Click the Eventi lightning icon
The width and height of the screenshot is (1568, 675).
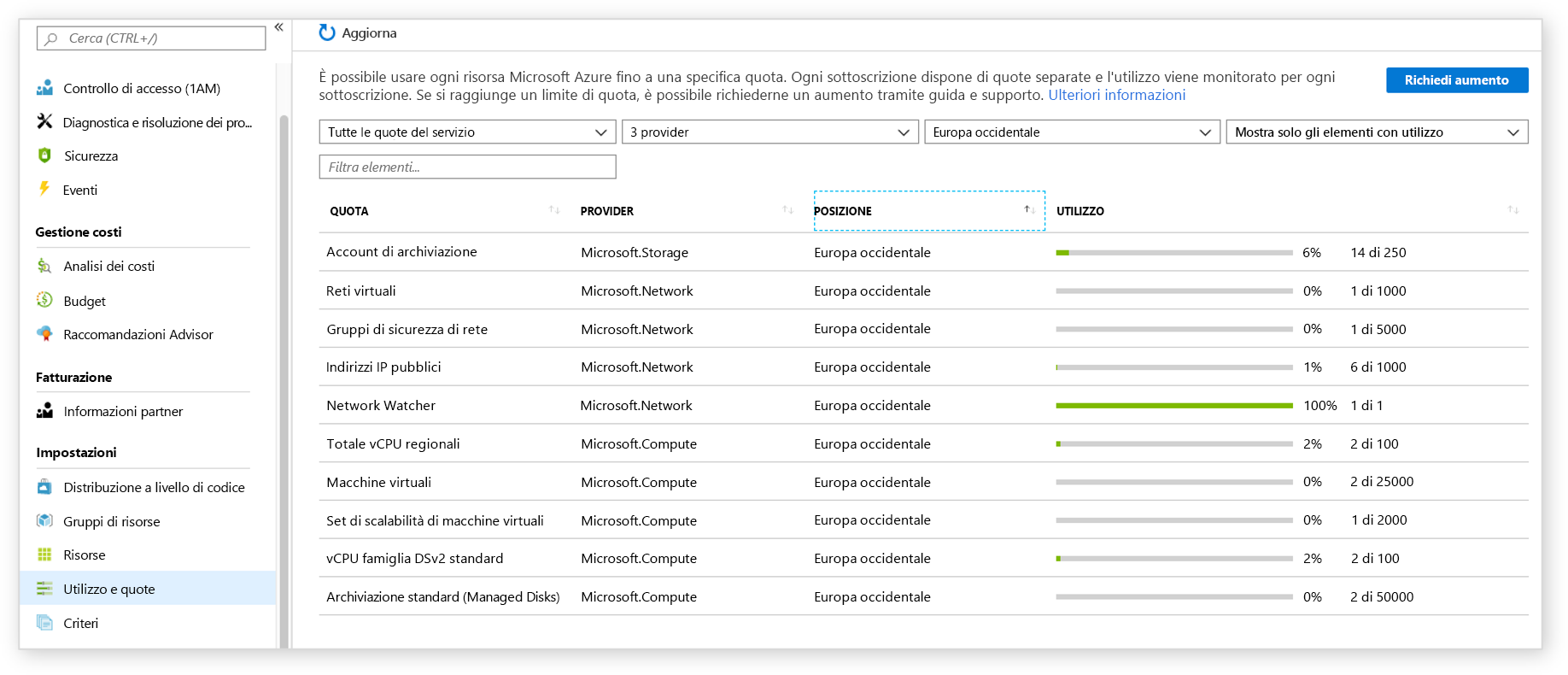tap(44, 189)
